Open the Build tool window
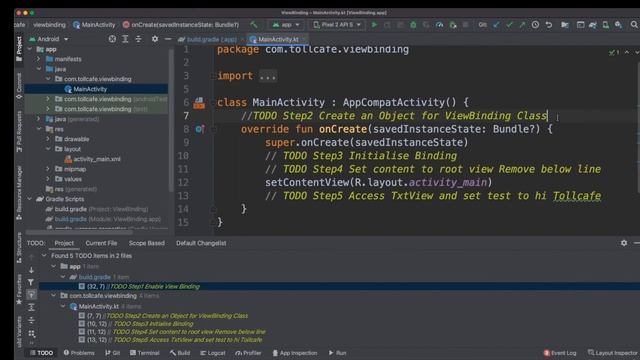This screenshot has width=640, height=360. 180,353
